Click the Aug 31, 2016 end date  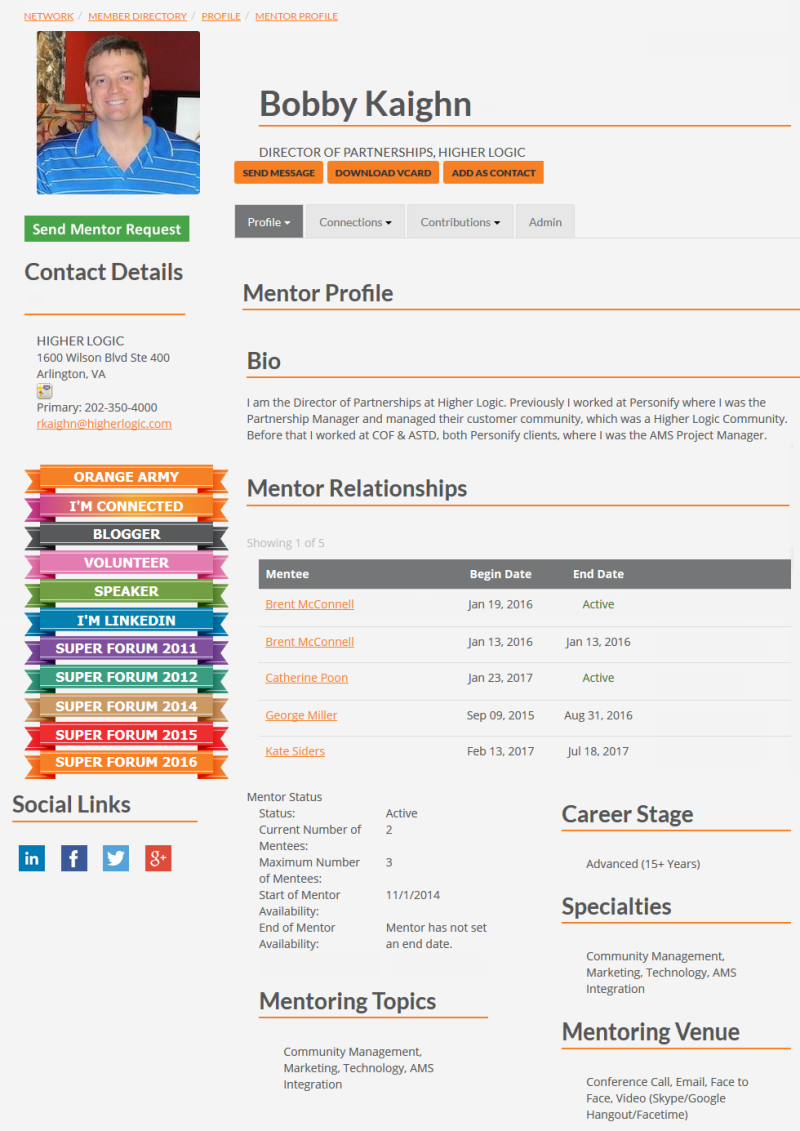598,716
